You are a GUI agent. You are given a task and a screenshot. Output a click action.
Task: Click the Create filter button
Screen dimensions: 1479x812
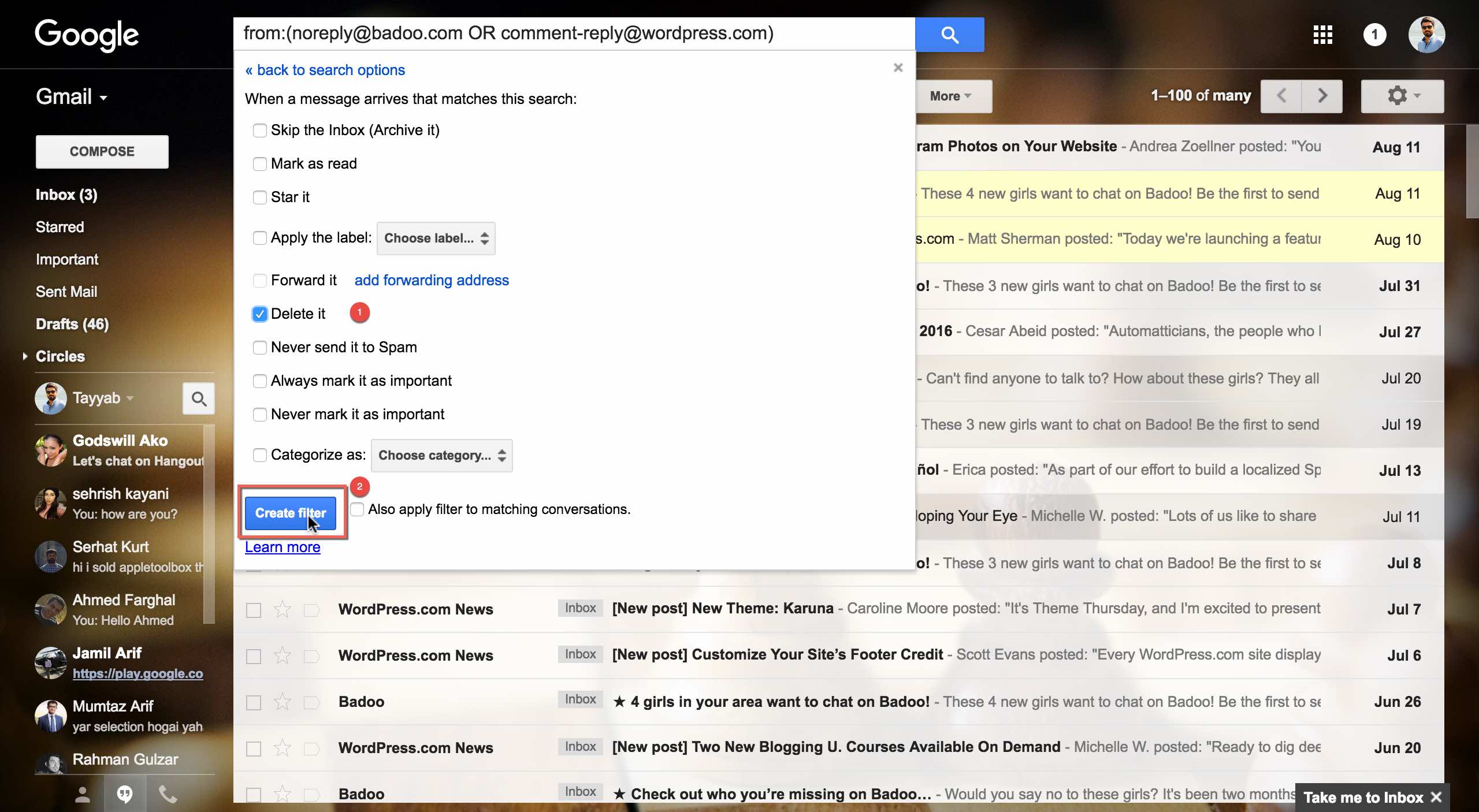coord(290,513)
